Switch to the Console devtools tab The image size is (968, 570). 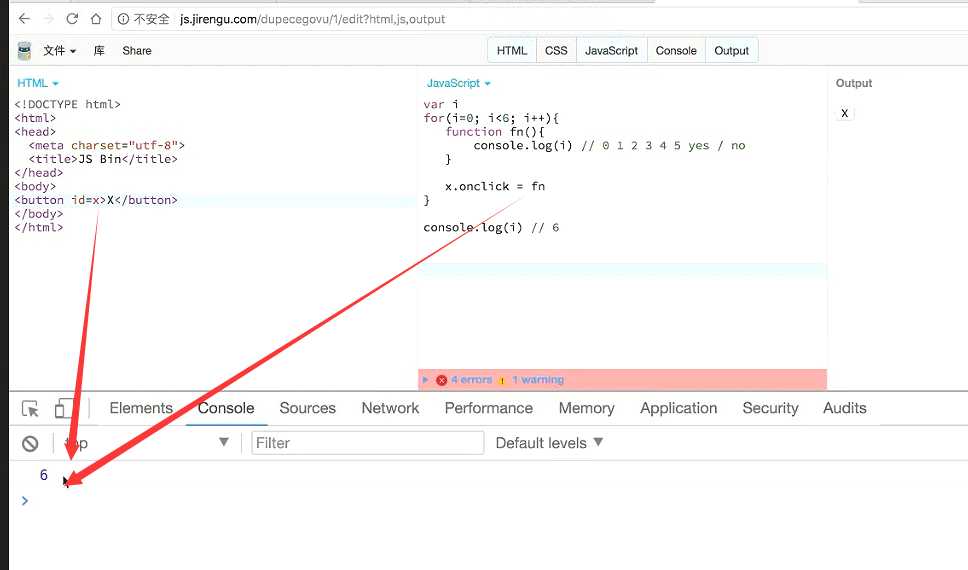point(226,408)
